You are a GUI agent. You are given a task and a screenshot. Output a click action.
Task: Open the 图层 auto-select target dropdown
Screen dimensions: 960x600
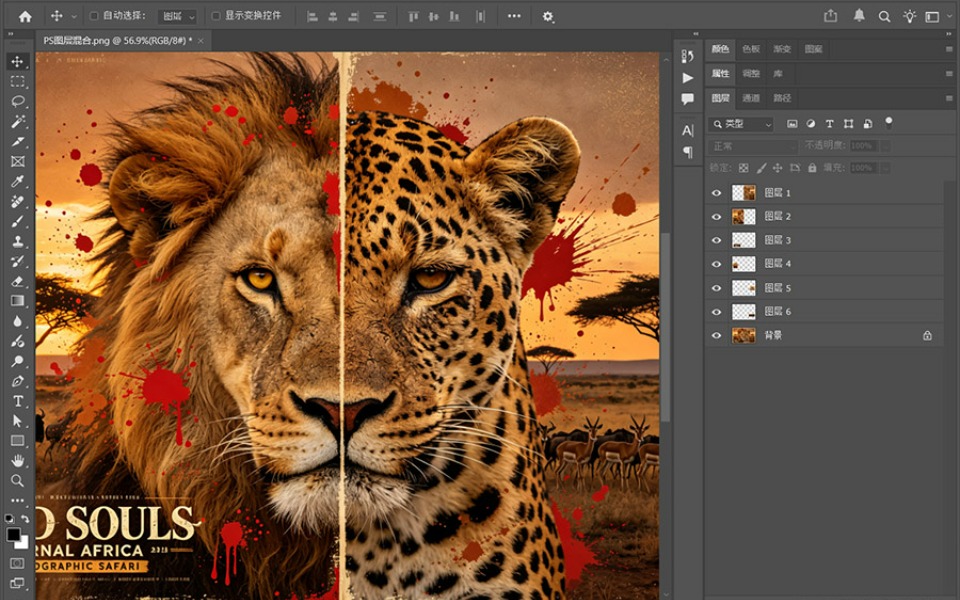(x=178, y=17)
